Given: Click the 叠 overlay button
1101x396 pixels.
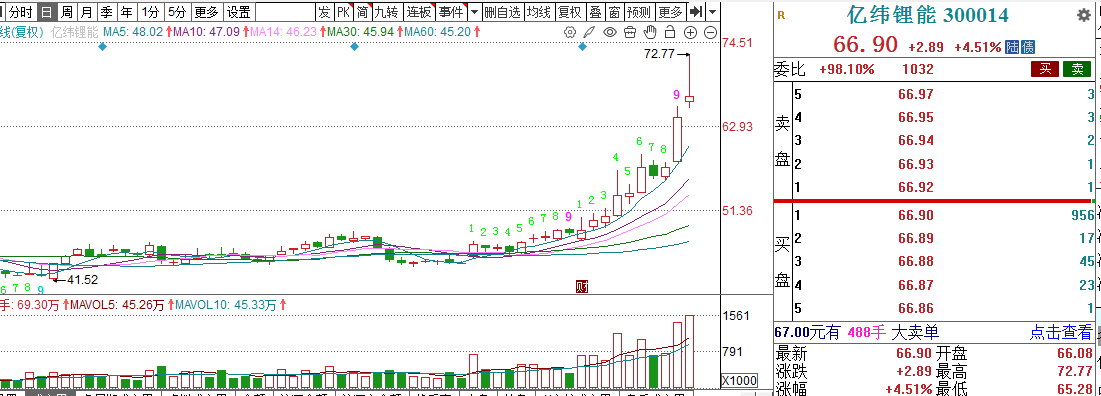Looking at the screenshot, I should [595, 12].
